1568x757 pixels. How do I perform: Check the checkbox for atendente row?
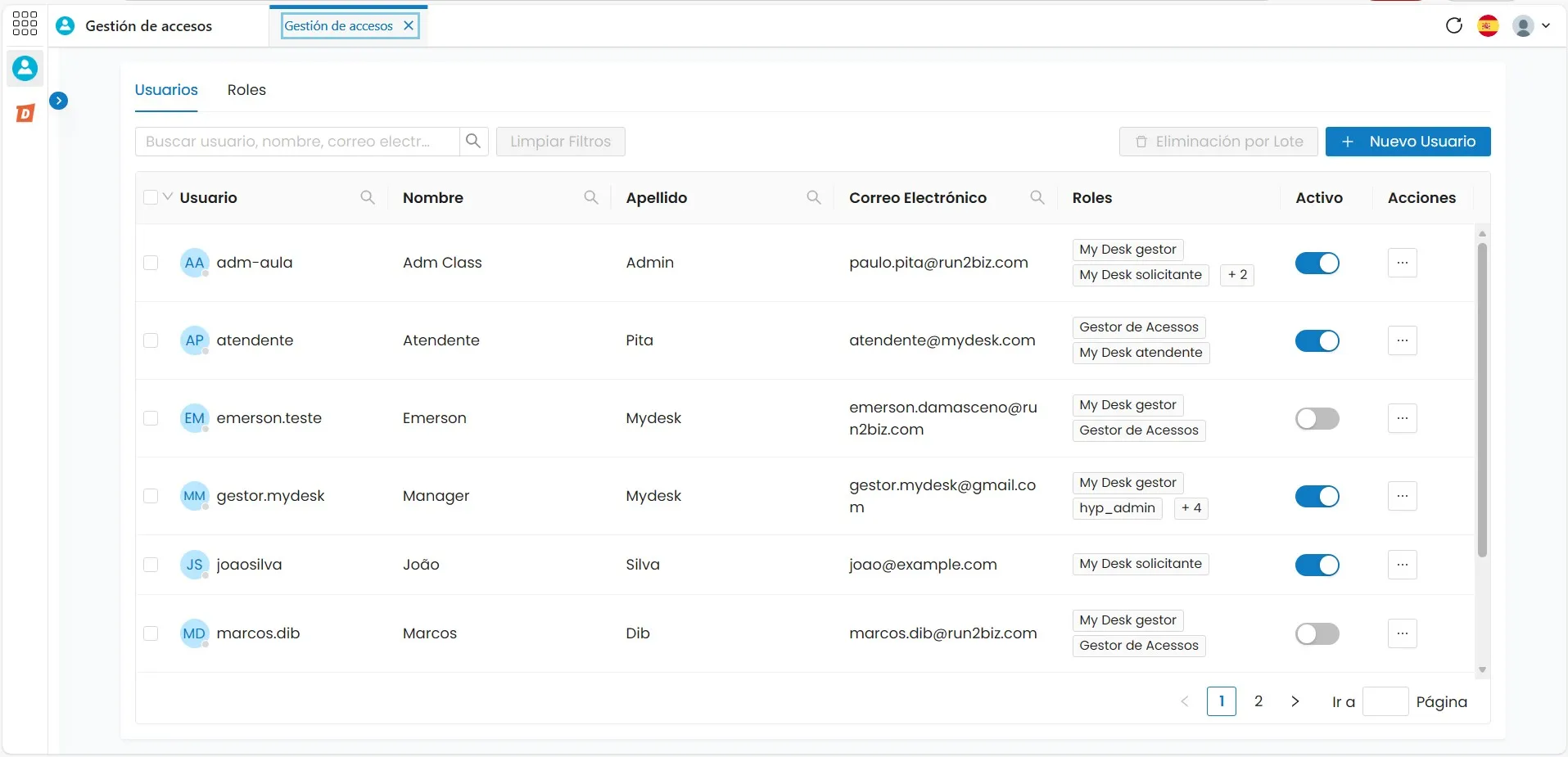tap(151, 340)
